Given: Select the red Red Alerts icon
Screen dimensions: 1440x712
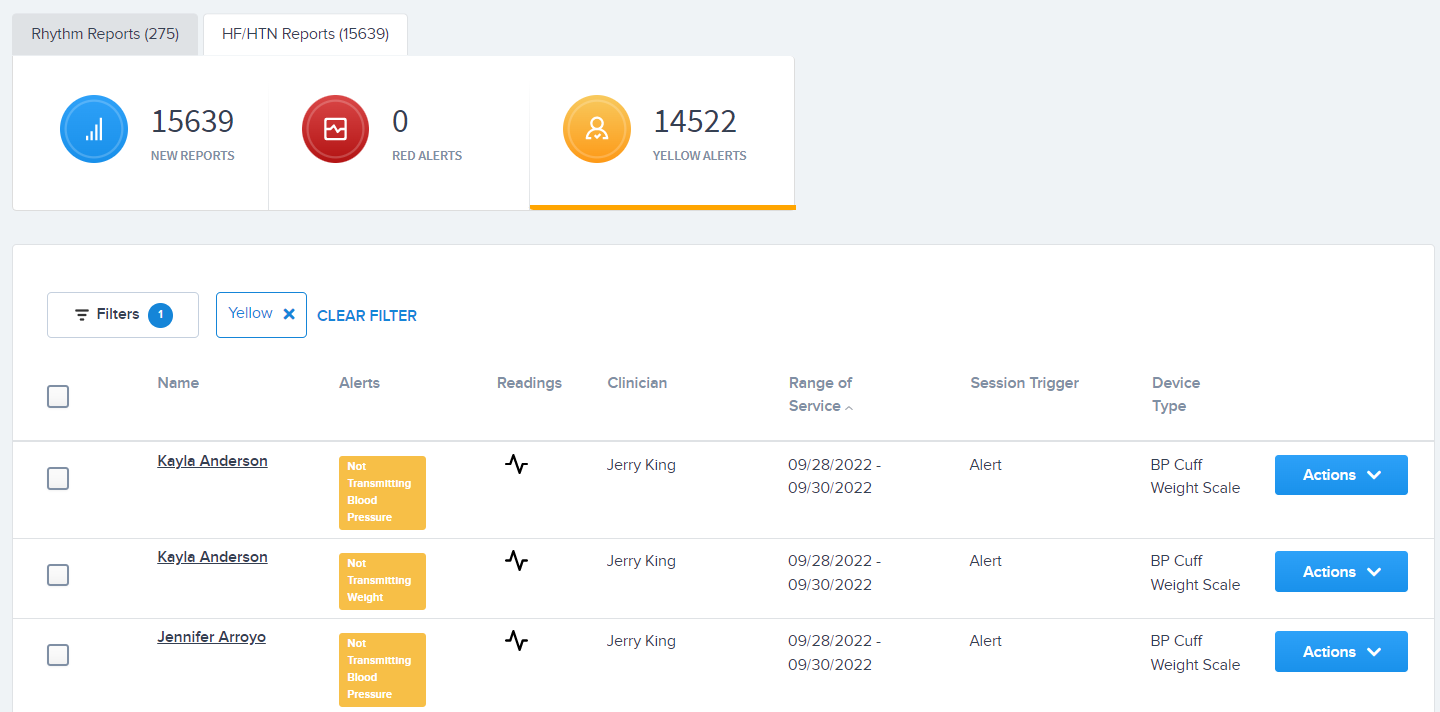Looking at the screenshot, I should pyautogui.click(x=335, y=129).
